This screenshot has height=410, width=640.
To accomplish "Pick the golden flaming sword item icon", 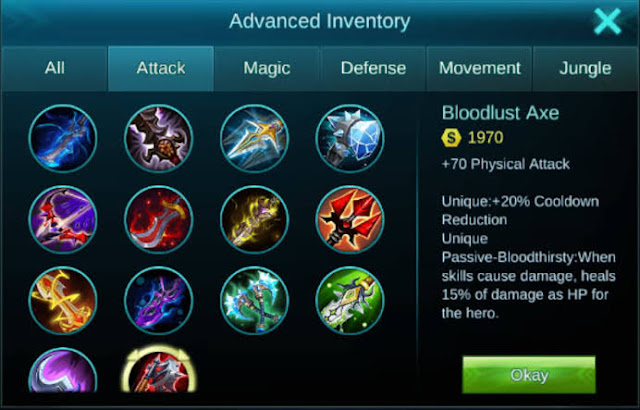I will click(63, 300).
